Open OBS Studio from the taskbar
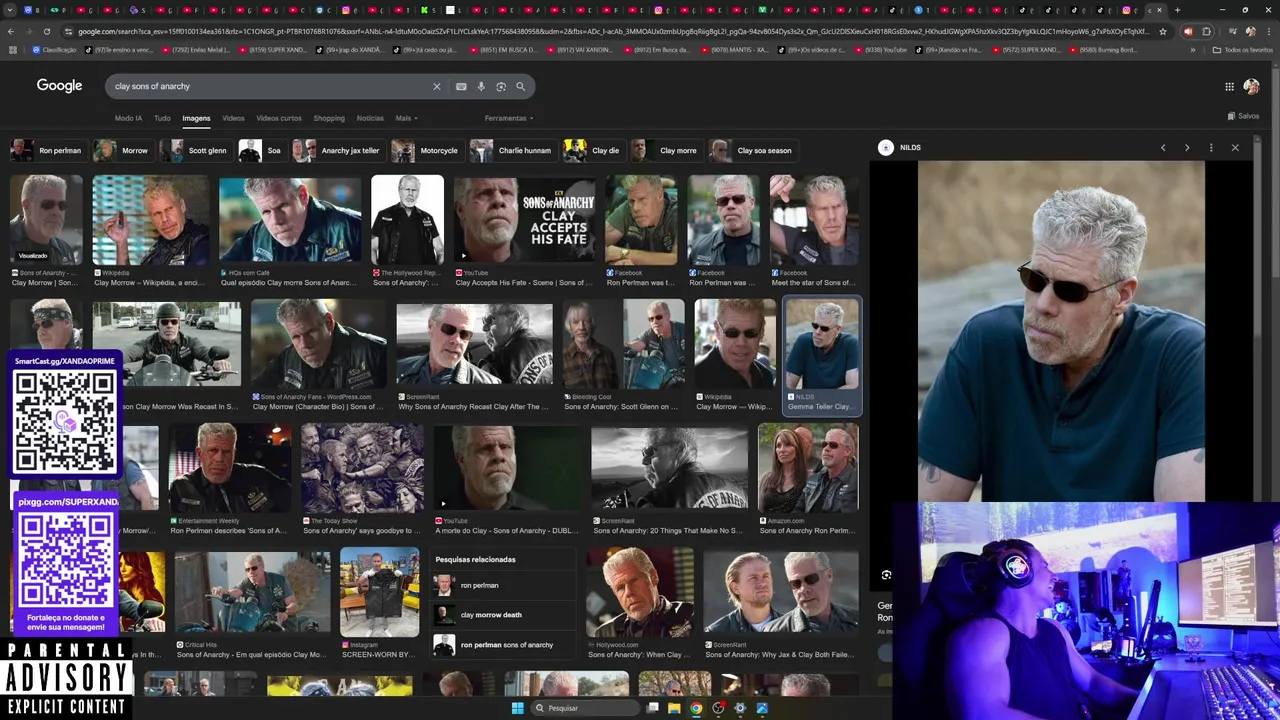 718,708
